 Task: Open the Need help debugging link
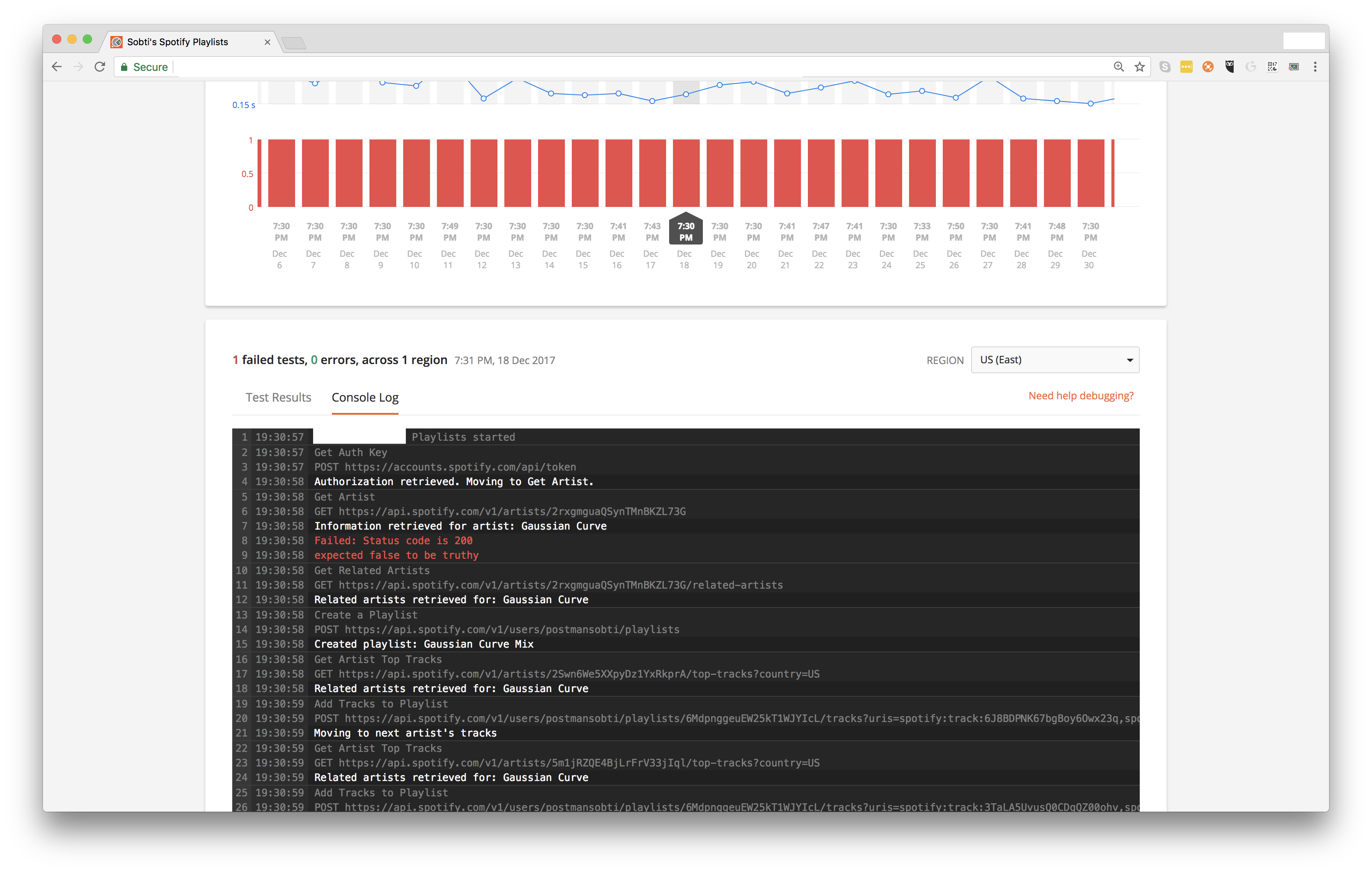1081,395
